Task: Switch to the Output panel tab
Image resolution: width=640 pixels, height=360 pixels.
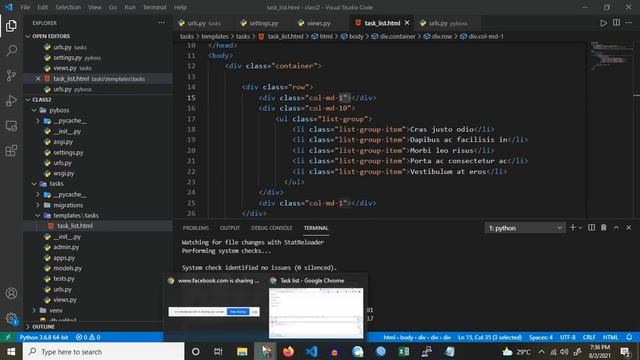Action: [x=230, y=228]
